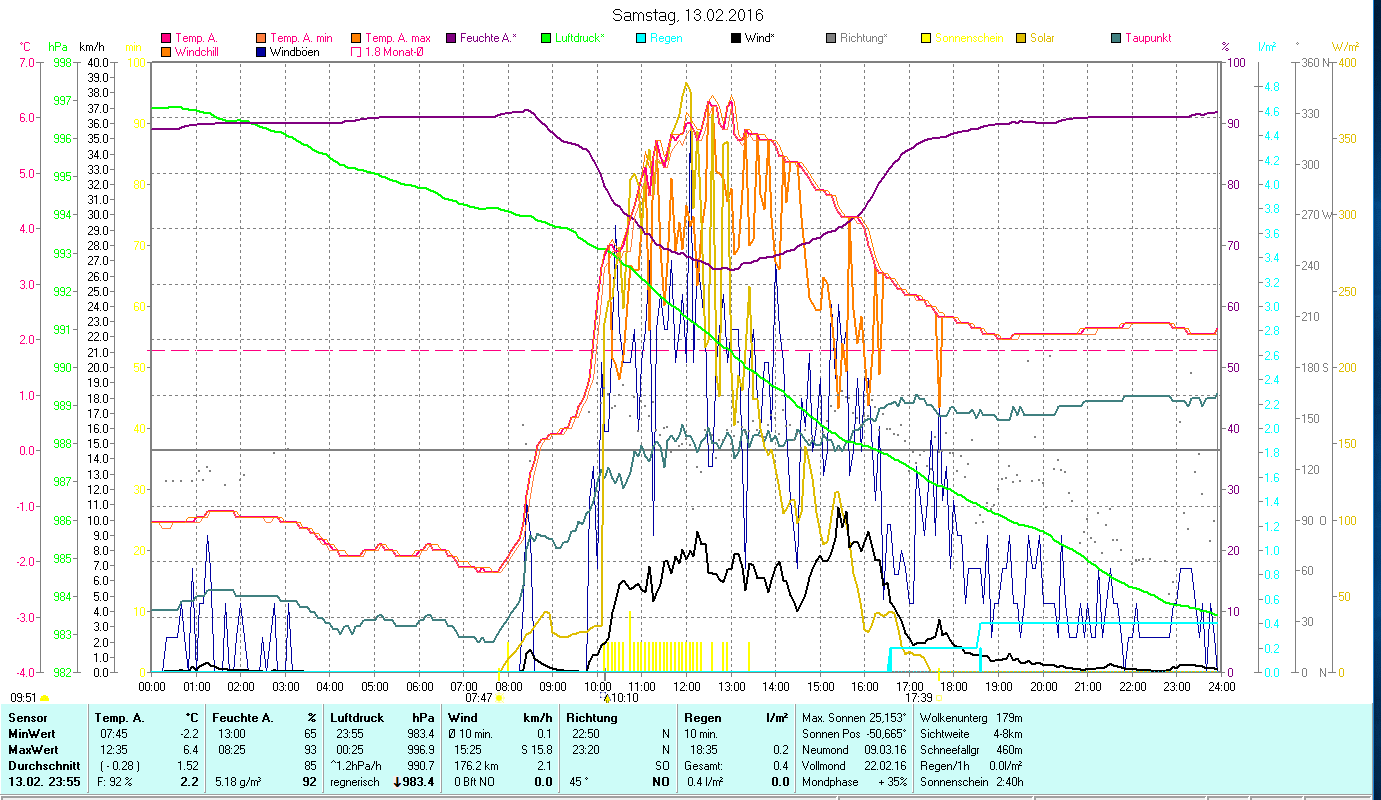Viewport: 1381px width, 800px height.
Task: Click the '^1.2hPa/h' pressure trend value
Action: pyautogui.click(x=357, y=766)
